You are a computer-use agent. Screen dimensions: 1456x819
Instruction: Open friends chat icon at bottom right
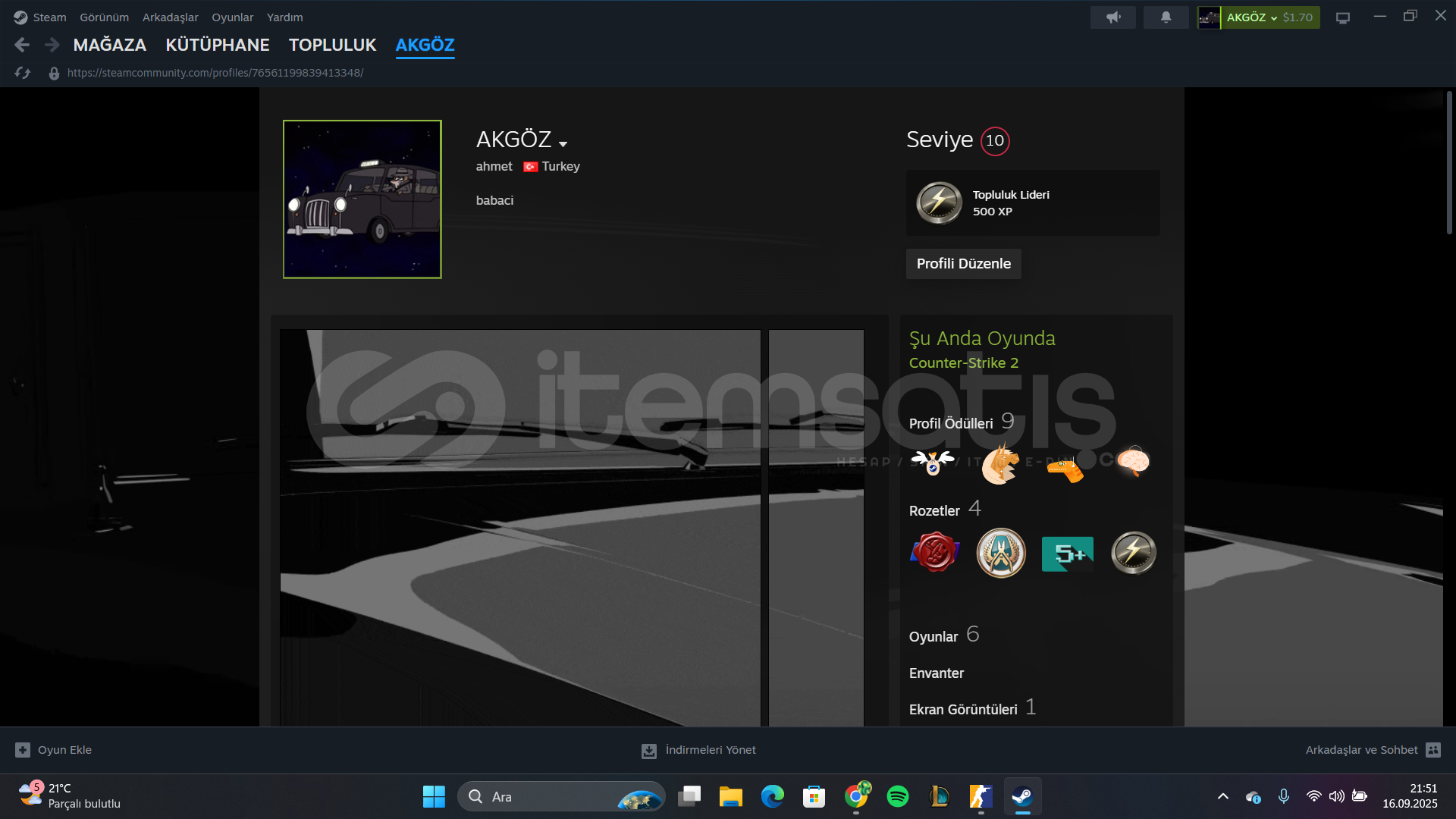(x=1433, y=750)
